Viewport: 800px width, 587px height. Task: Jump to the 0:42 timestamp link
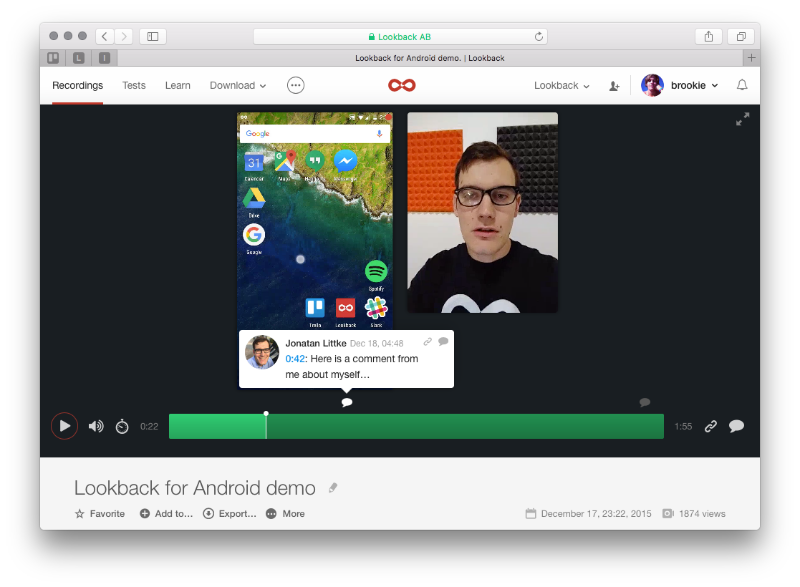[295, 358]
